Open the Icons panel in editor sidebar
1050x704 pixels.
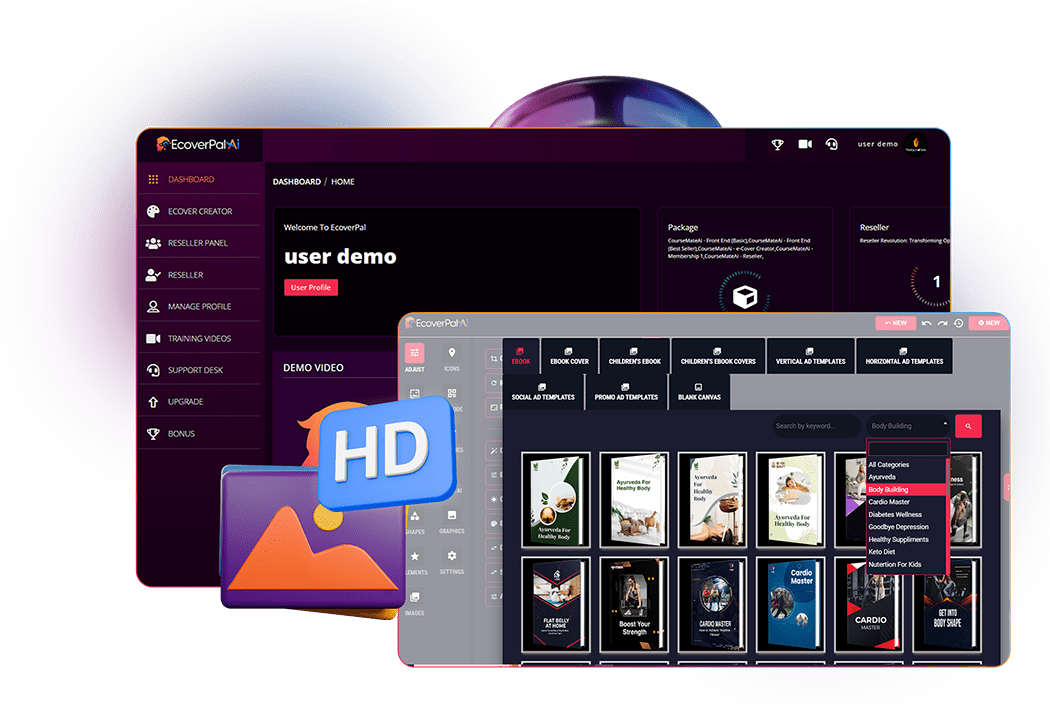(x=452, y=358)
